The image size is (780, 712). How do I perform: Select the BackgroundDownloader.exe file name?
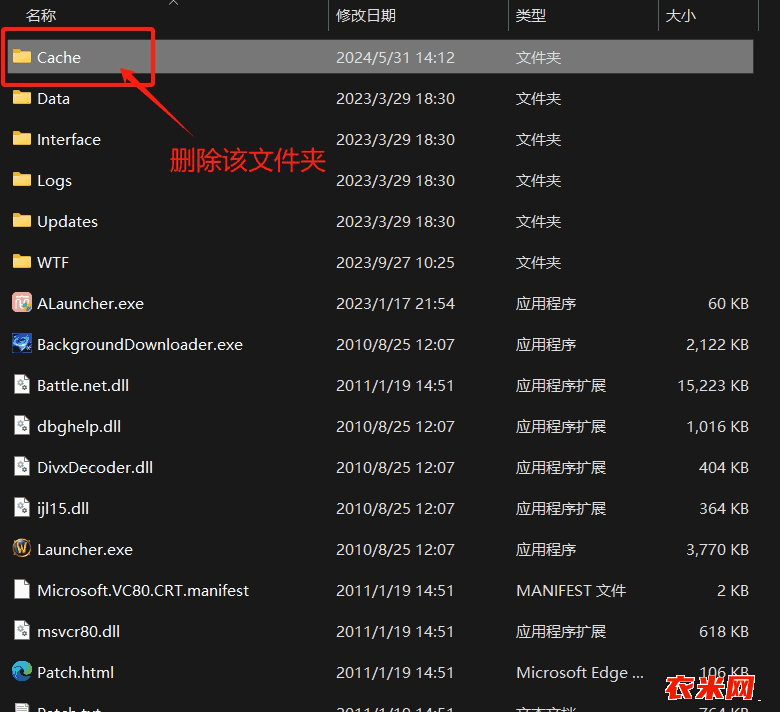[140, 344]
